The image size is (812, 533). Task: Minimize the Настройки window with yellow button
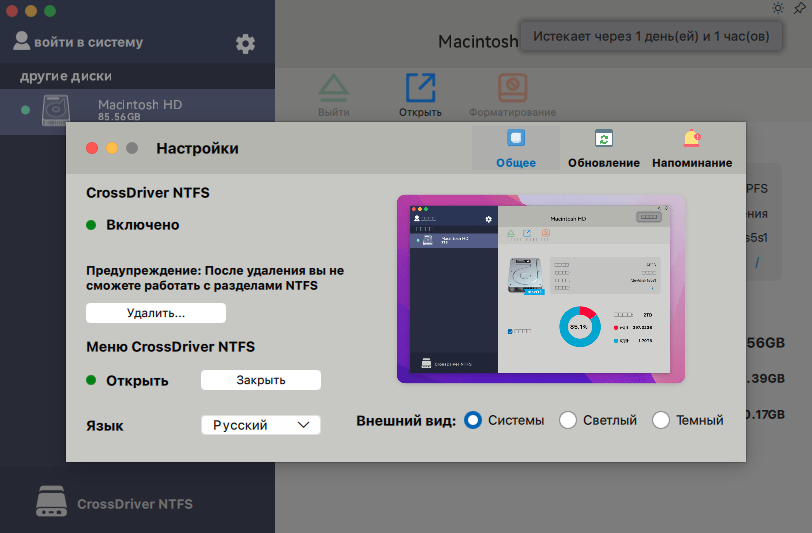pos(112,148)
